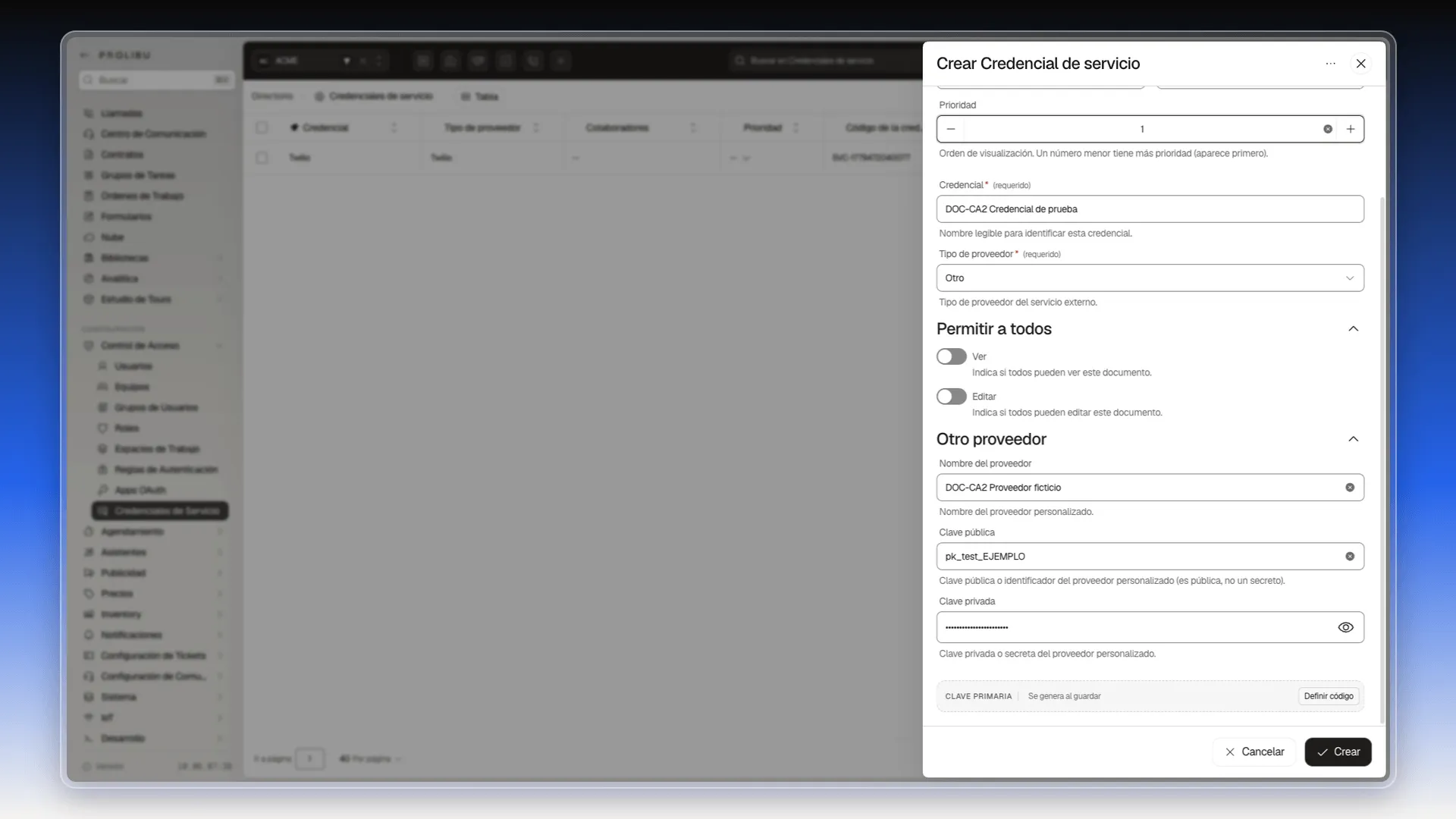The height and width of the screenshot is (819, 1456).
Task: Decrease priority with the minus icon
Action: pyautogui.click(x=951, y=129)
